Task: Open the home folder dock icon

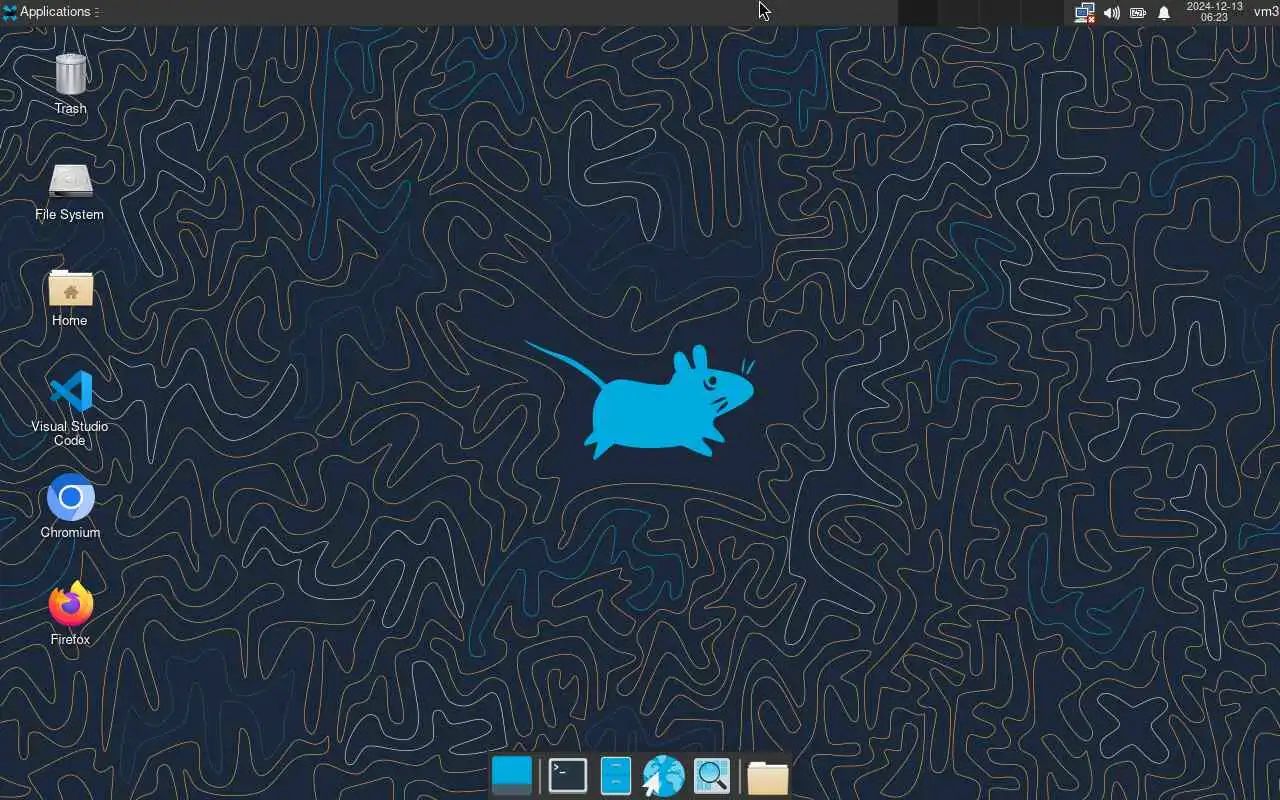Action: [768, 776]
